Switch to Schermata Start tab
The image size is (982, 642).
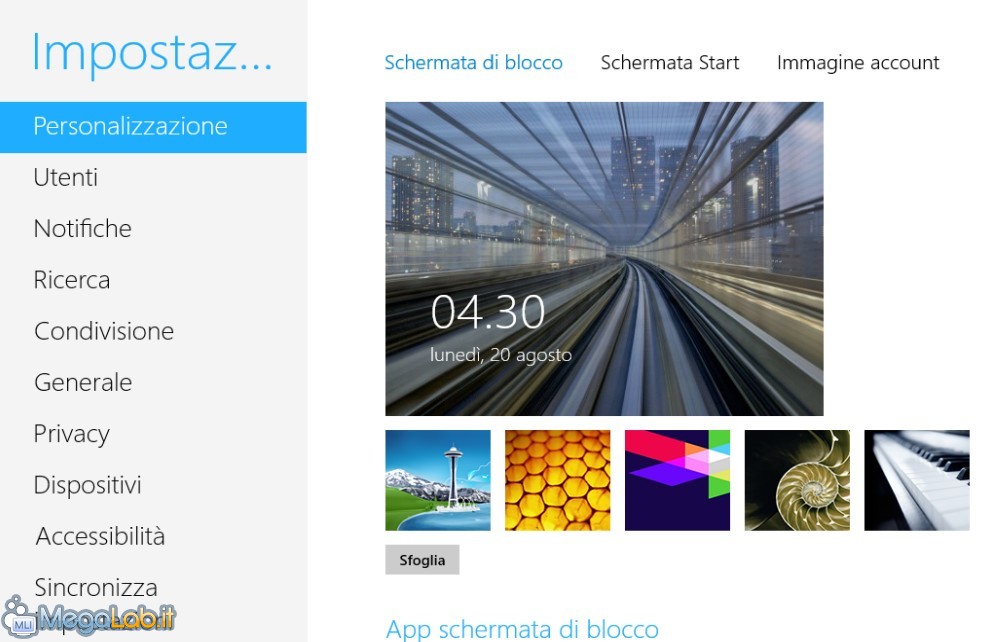pos(669,63)
